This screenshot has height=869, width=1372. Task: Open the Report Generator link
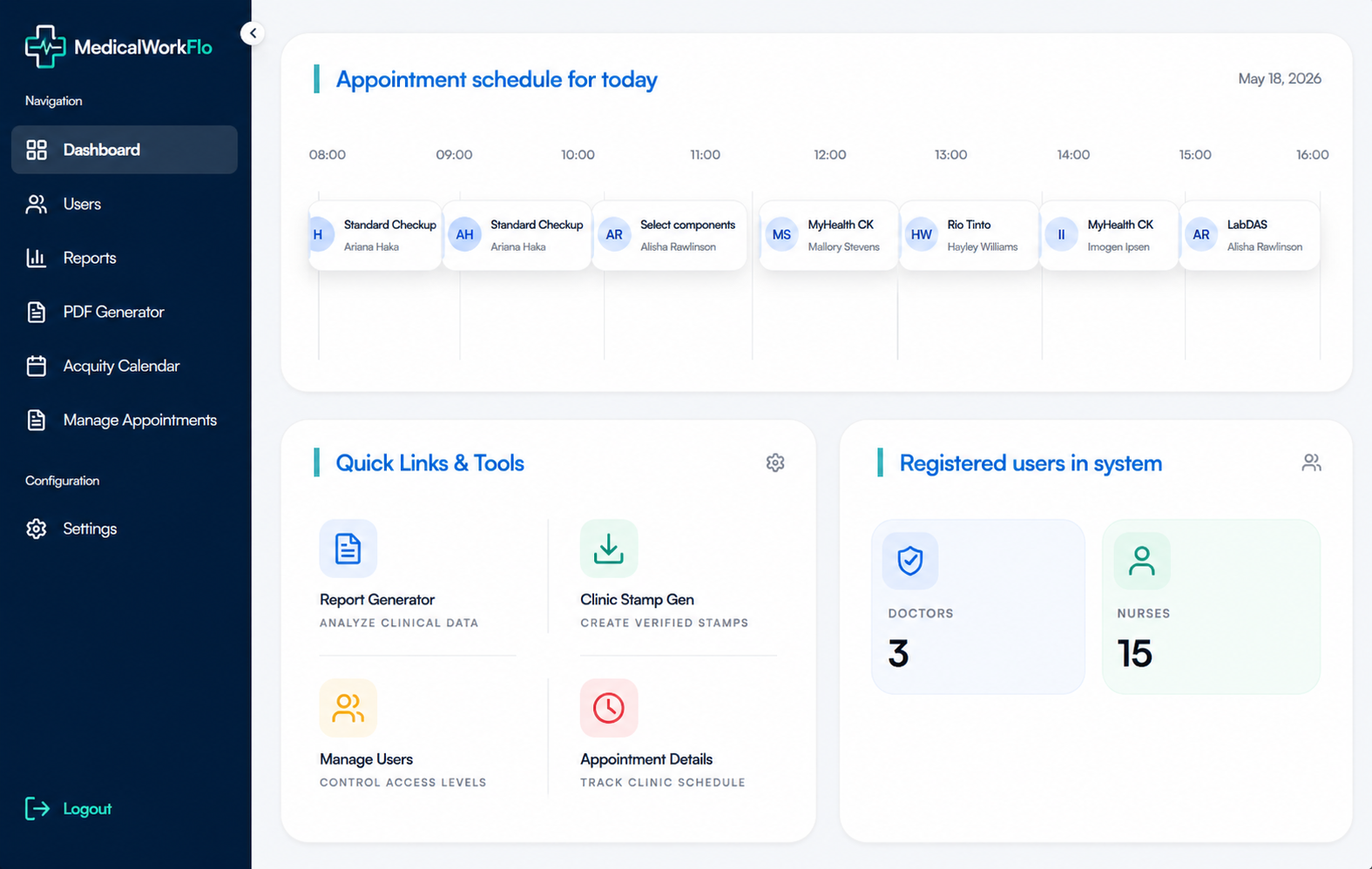click(x=377, y=600)
